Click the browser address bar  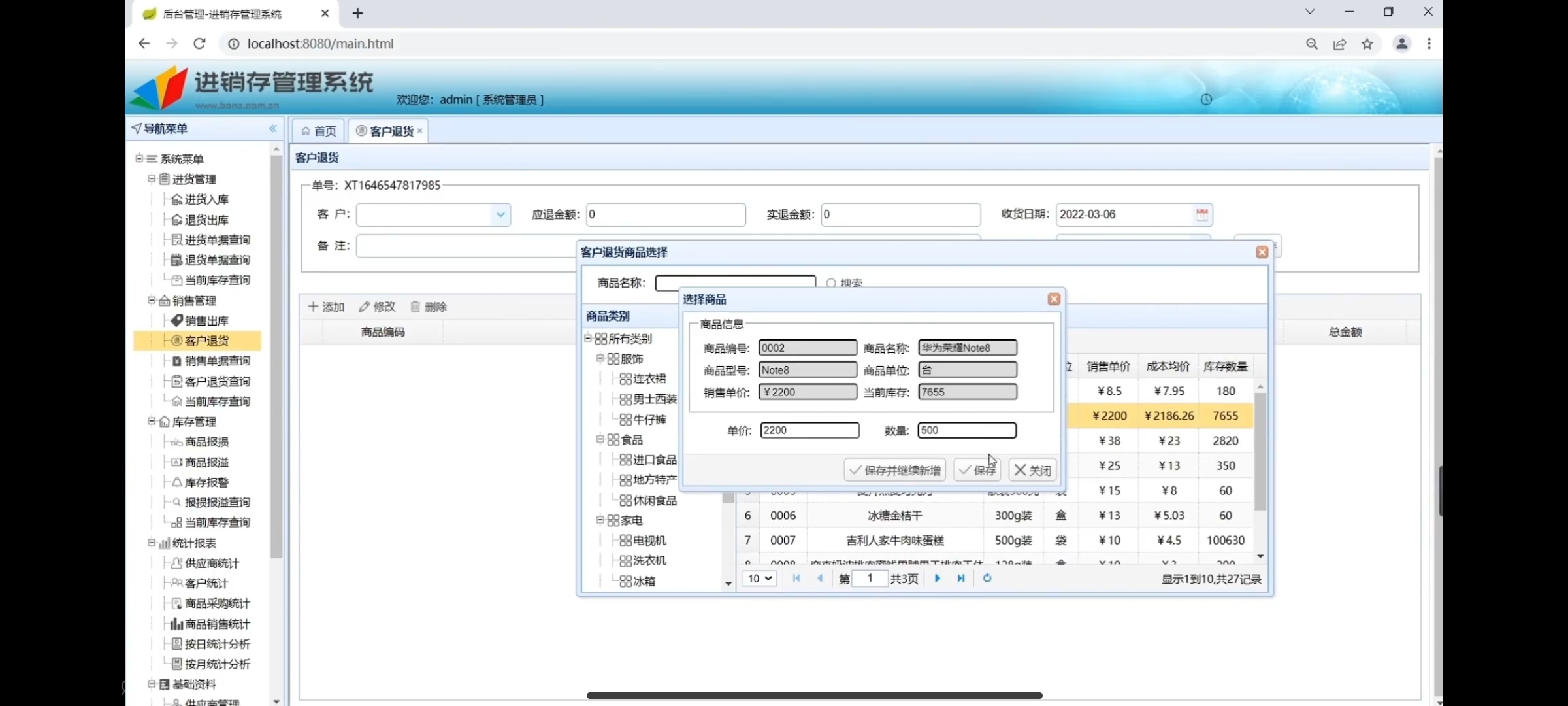pyautogui.click(x=758, y=44)
